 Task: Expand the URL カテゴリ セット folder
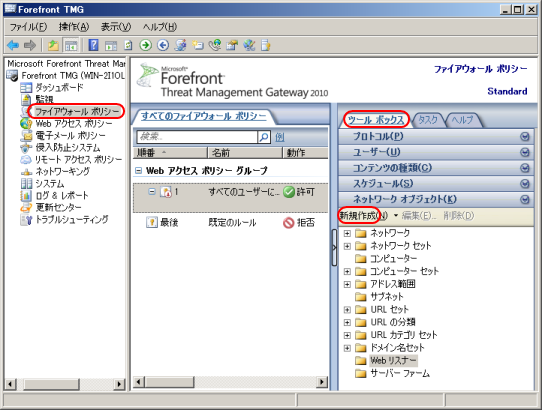[347, 335]
